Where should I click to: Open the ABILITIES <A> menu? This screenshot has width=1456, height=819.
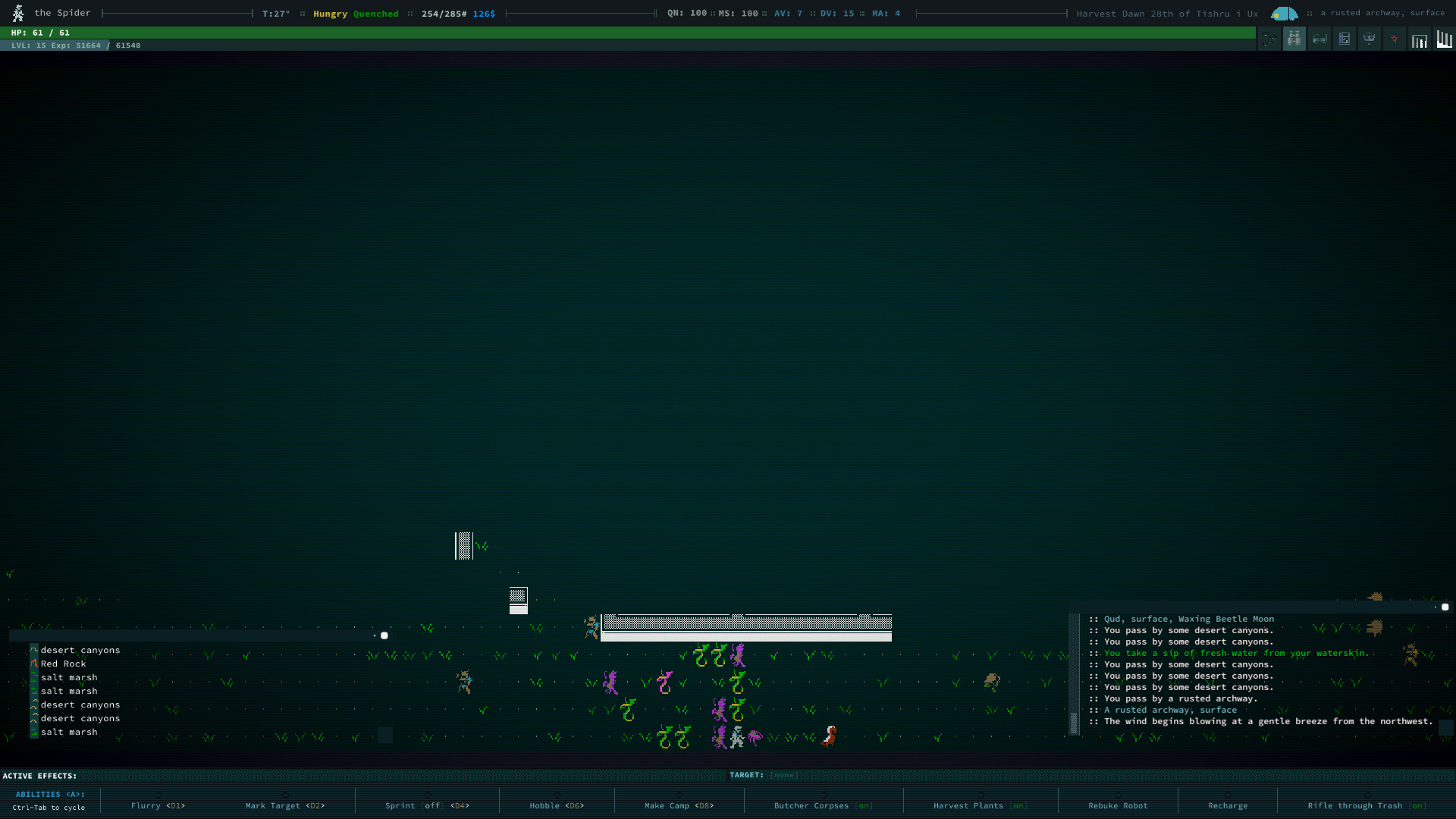(50, 794)
